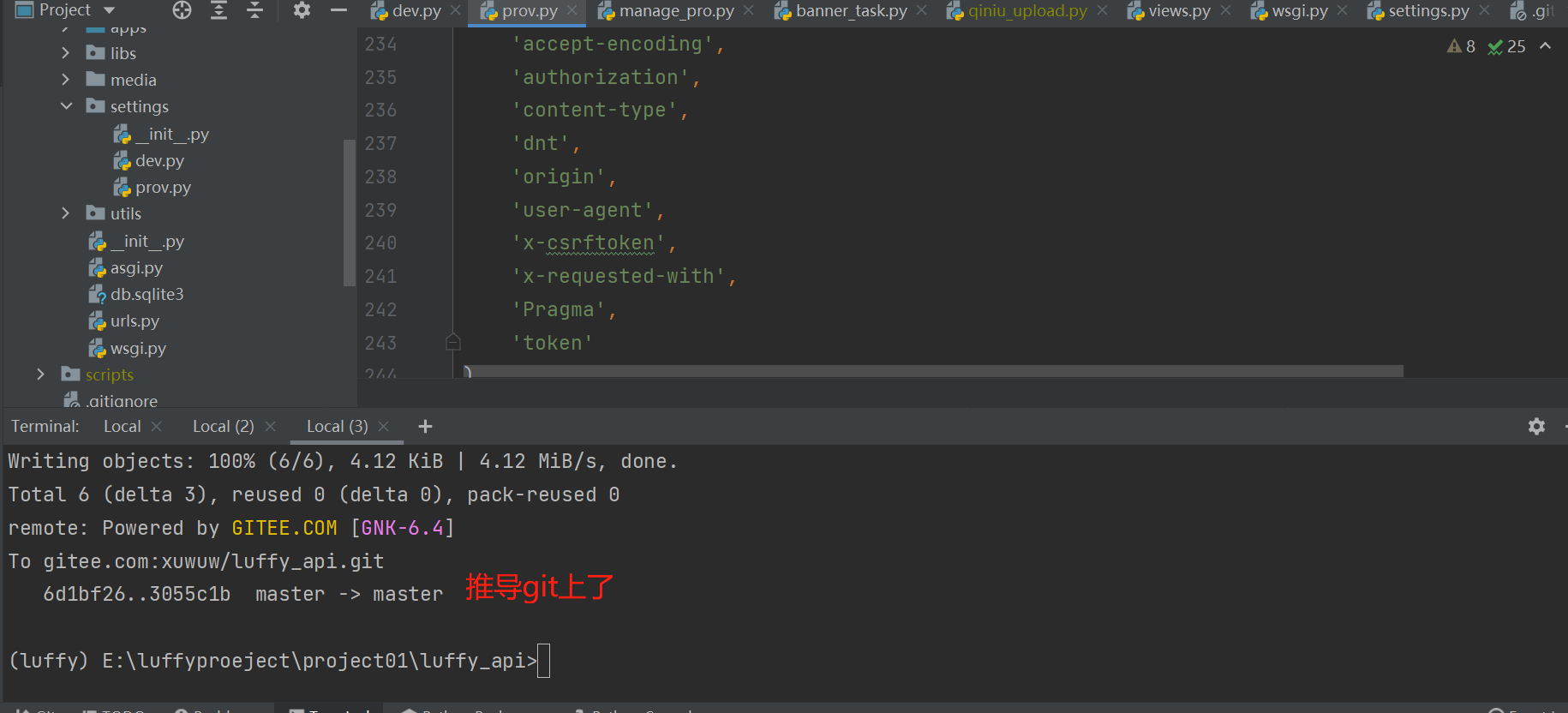
Task: Click the warnings indicator showing 8
Action: click(1461, 46)
